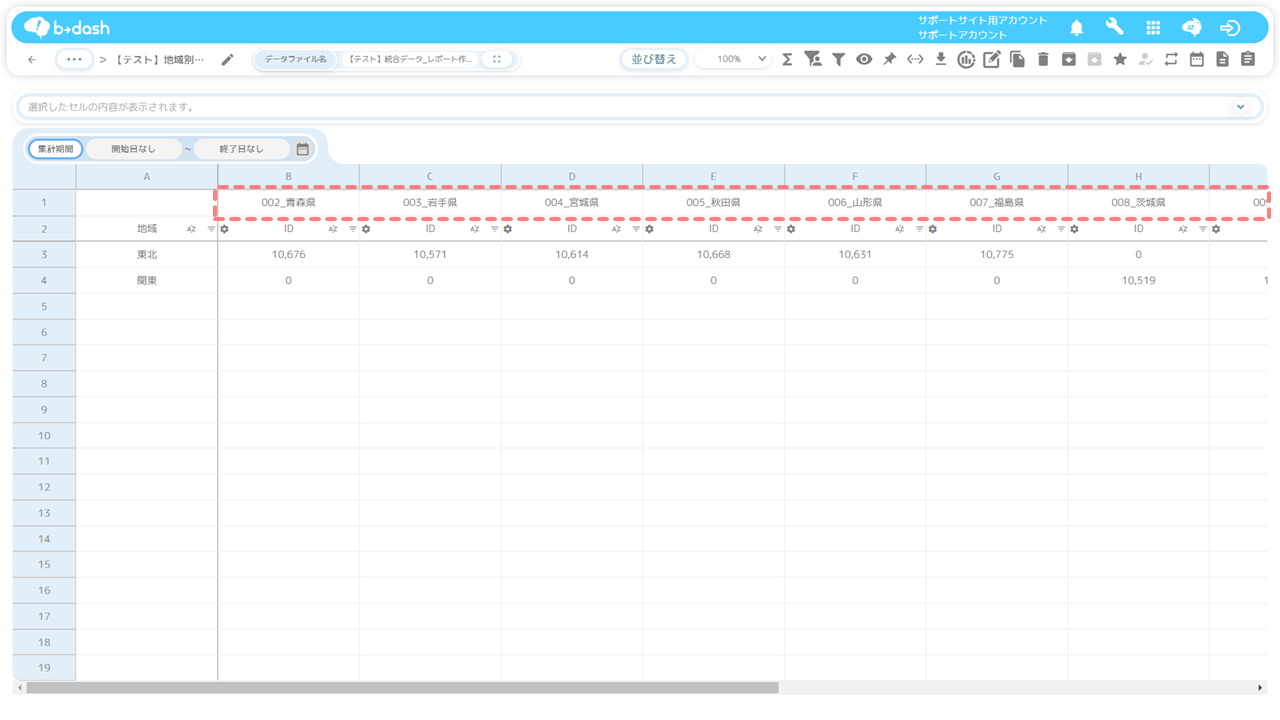Set the 終了日なし end date
Viewport: 1280px width, 720px height.
[241, 149]
